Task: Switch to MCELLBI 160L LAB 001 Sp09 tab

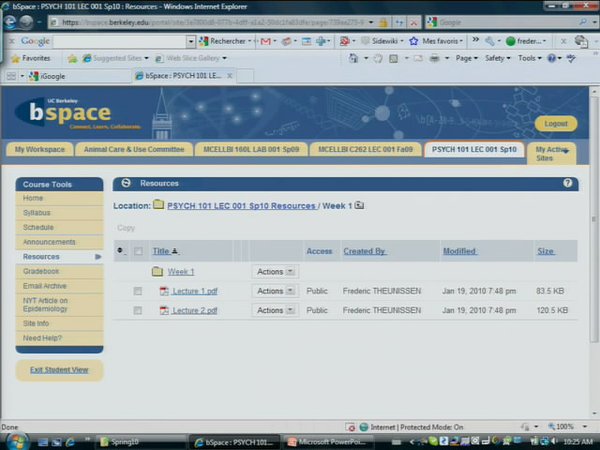Action: pos(251,149)
